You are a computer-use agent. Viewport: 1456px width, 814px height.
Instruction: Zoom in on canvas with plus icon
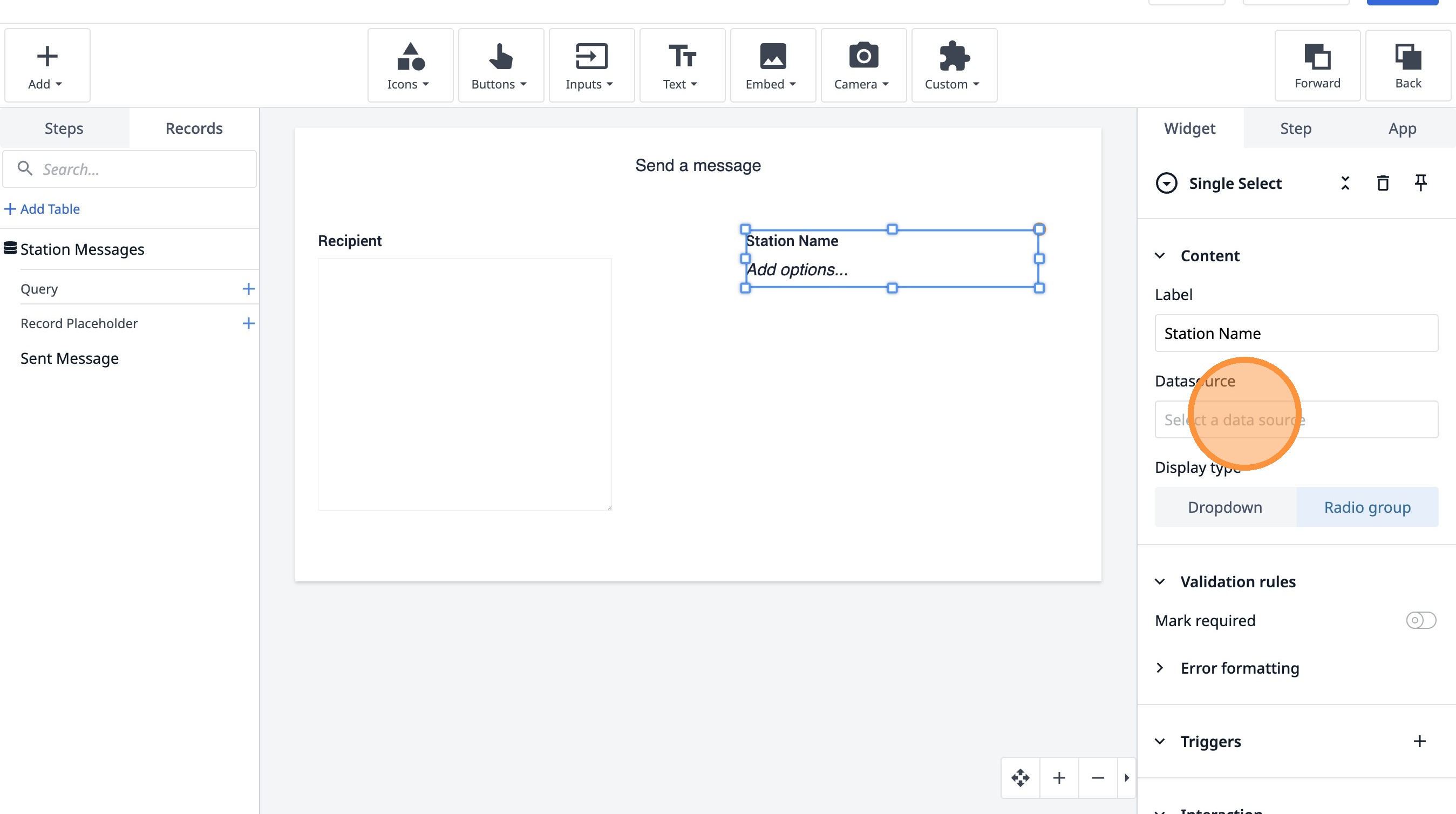point(1059,778)
